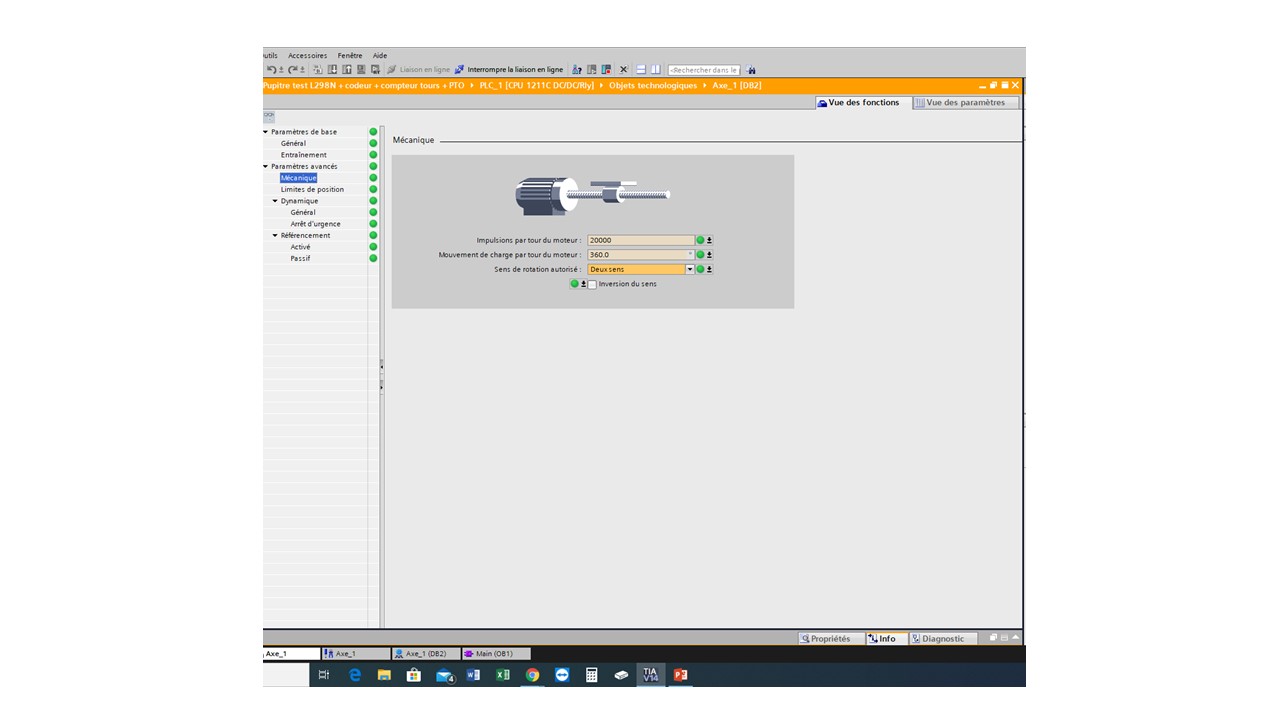Image resolution: width=1280 pixels, height=720 pixels.
Task: Click the search binoculars icon
Action: click(x=751, y=70)
